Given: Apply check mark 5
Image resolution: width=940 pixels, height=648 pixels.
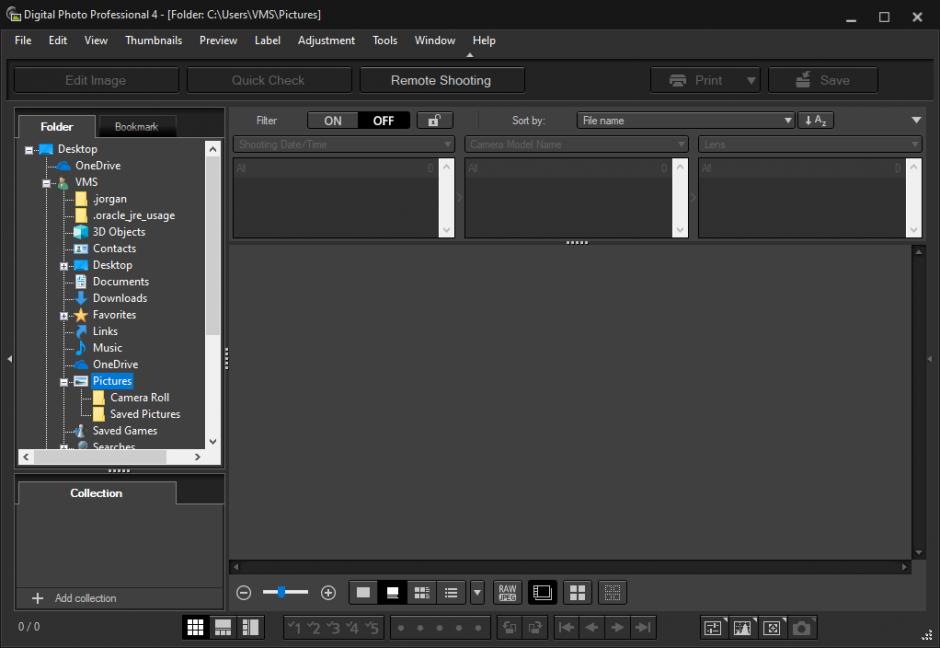Looking at the screenshot, I should click(x=372, y=628).
